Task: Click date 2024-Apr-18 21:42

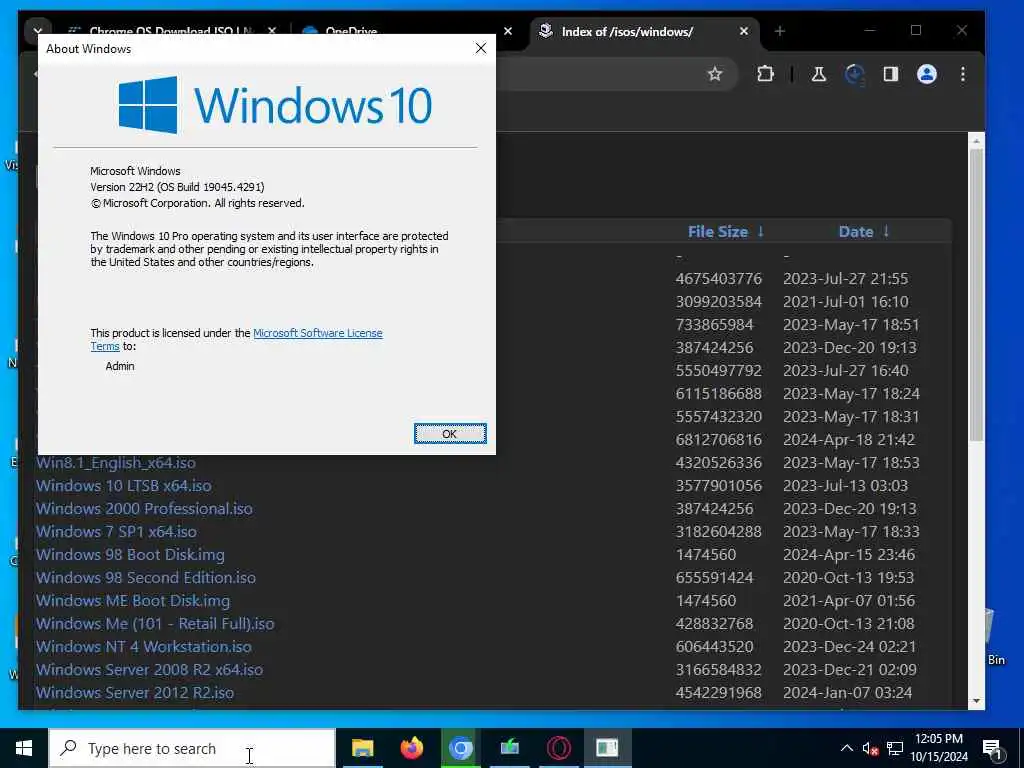Action: (849, 440)
